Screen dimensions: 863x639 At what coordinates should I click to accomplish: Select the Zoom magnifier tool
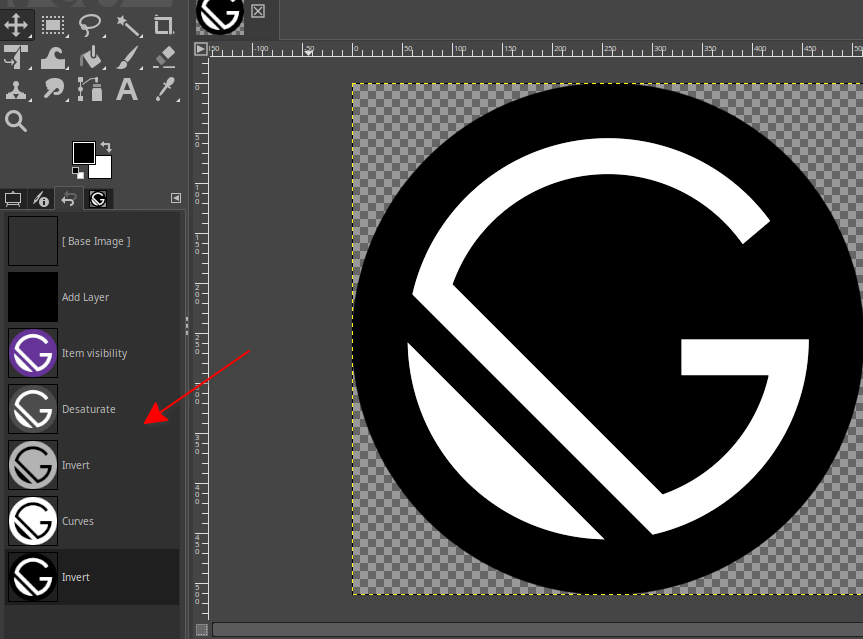tap(17, 121)
